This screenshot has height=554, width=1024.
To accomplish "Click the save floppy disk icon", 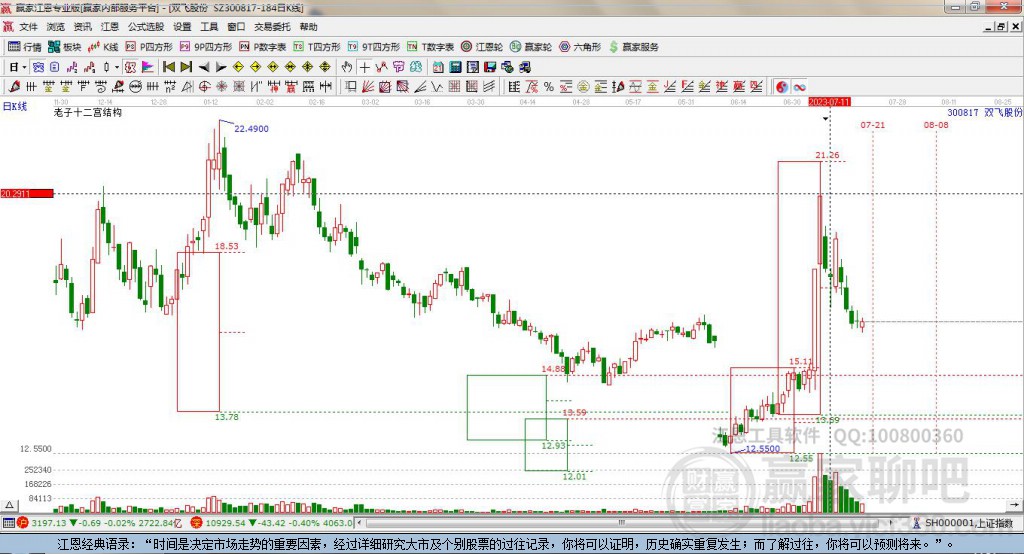I will point(490,67).
